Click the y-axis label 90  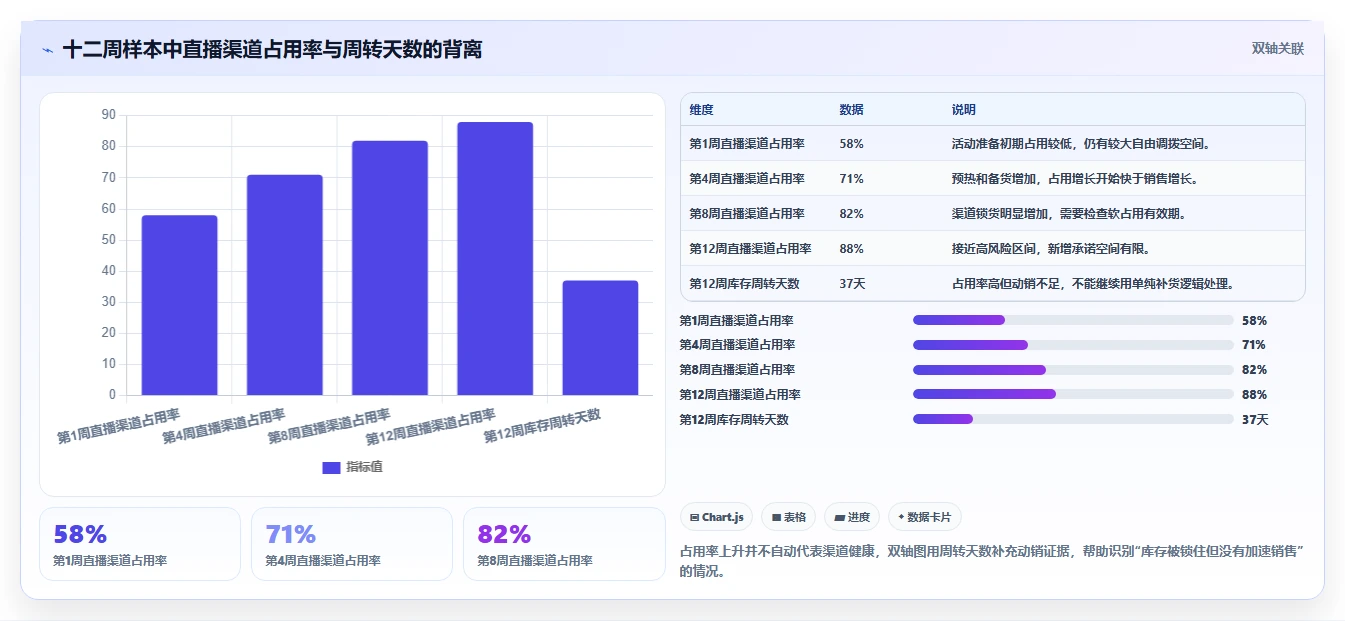coord(109,115)
